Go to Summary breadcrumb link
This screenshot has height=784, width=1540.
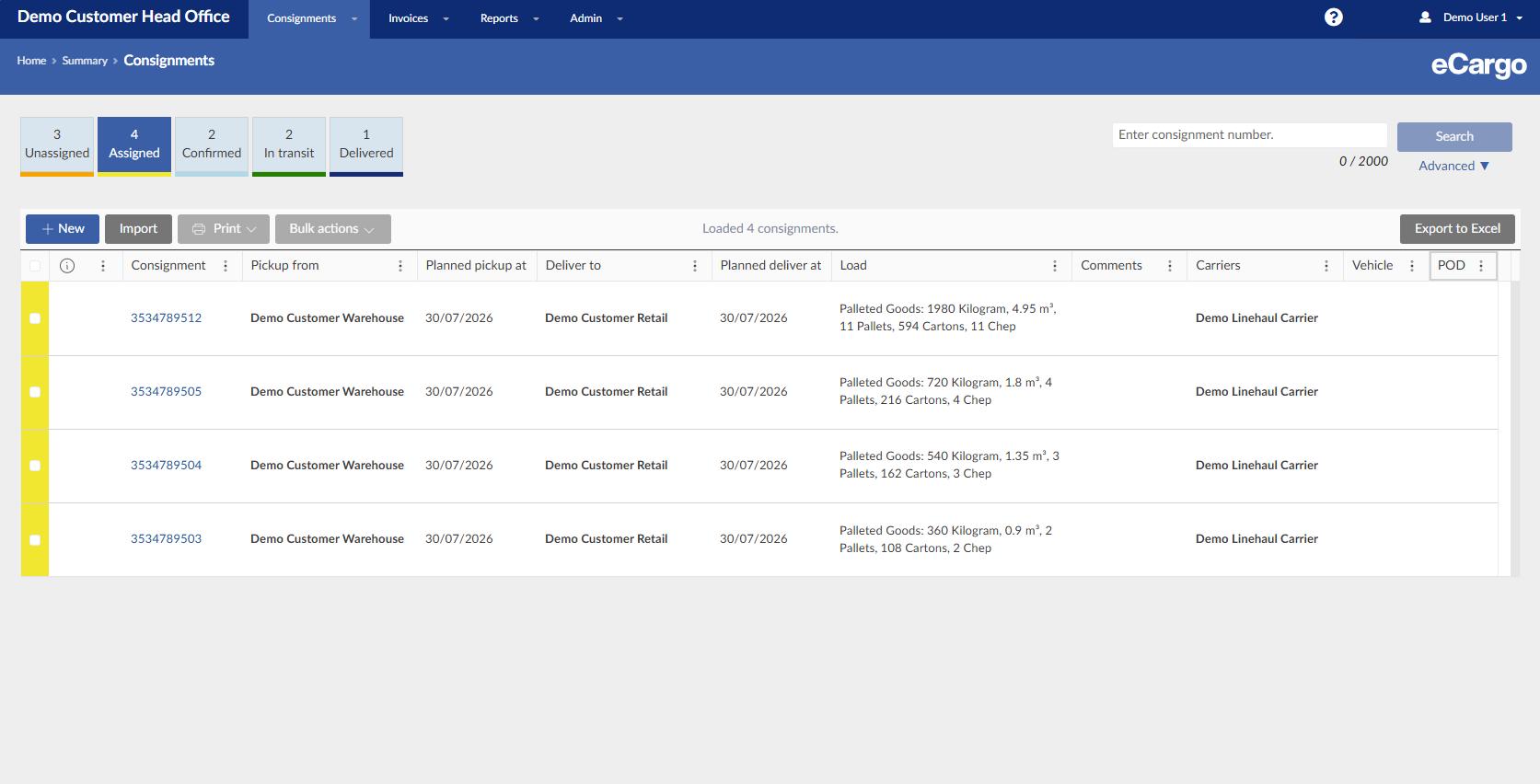tap(85, 61)
